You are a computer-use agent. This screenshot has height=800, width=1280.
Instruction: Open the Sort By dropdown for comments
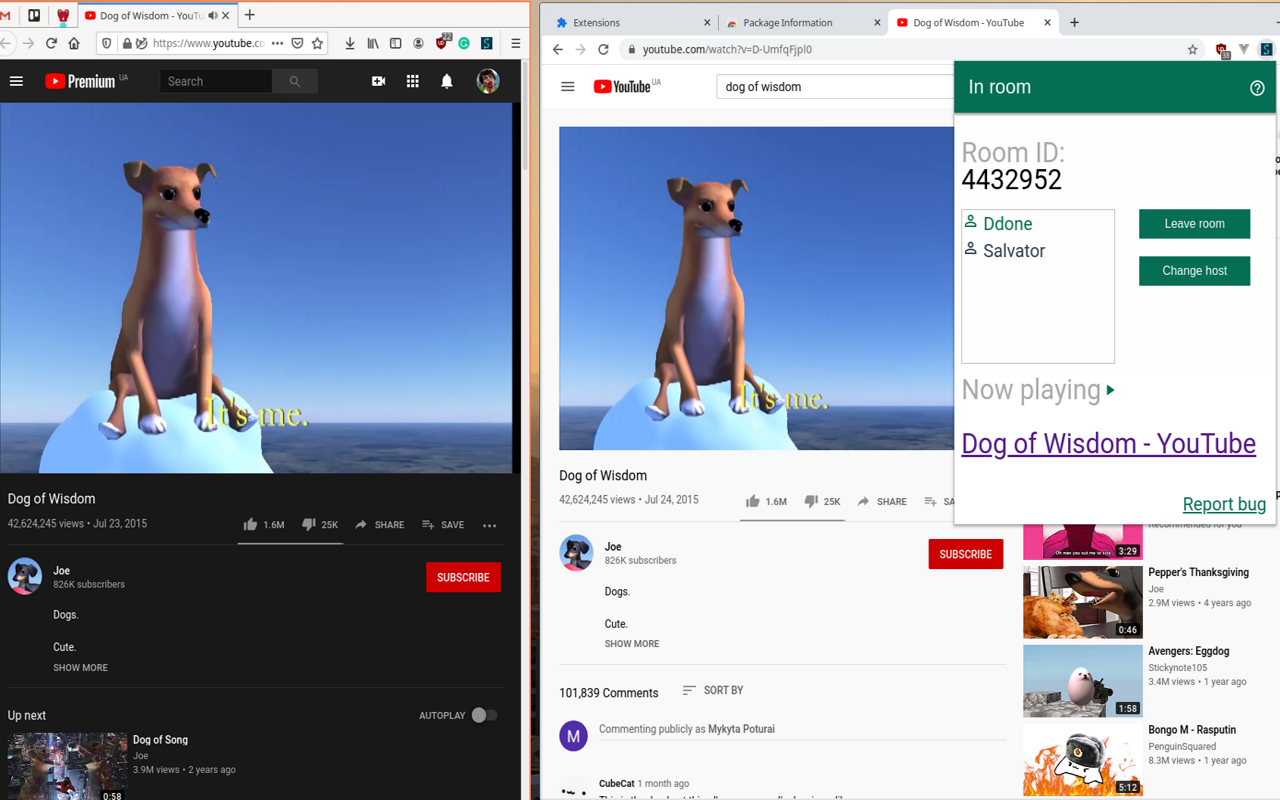[713, 690]
